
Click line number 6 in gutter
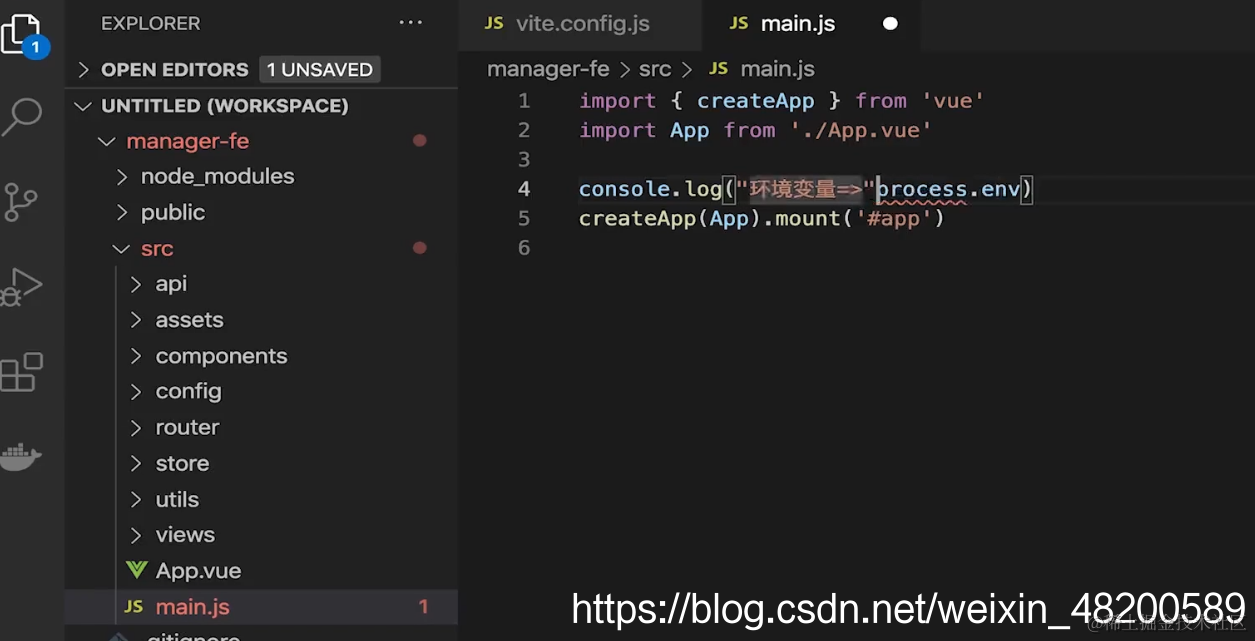tap(524, 247)
